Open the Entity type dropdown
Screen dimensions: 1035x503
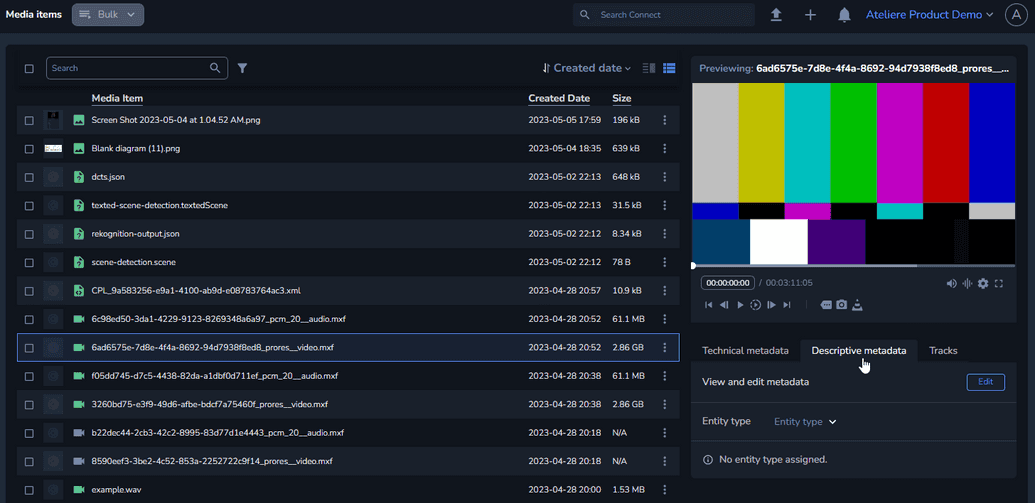pos(805,422)
